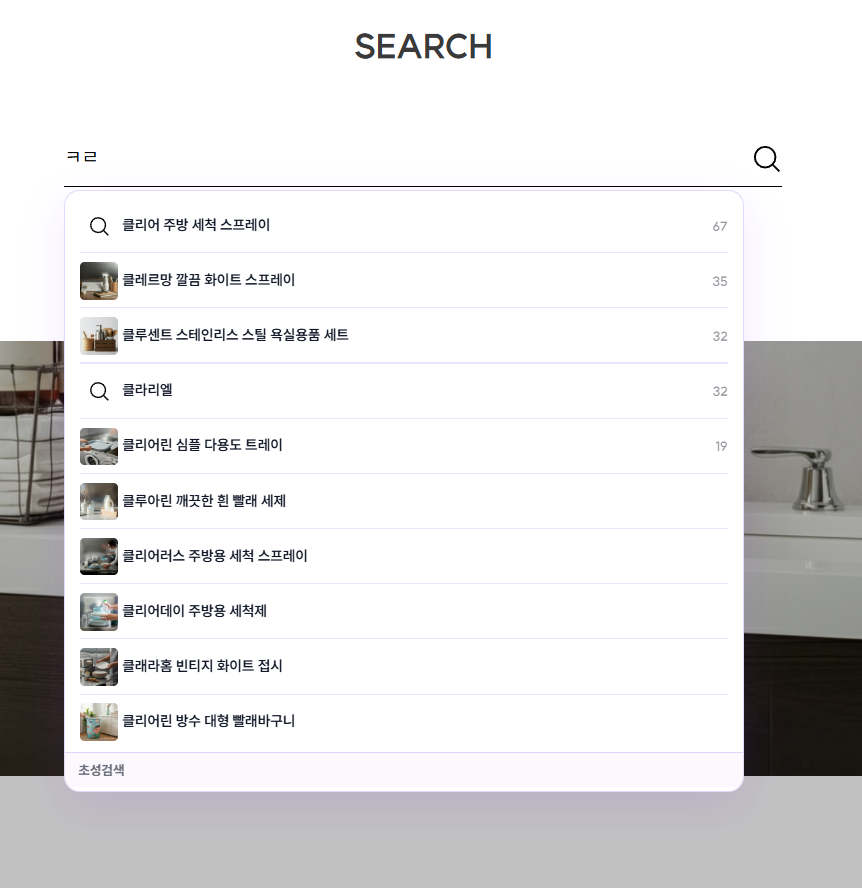
Task: Click into the search input field
Action: pos(400,158)
